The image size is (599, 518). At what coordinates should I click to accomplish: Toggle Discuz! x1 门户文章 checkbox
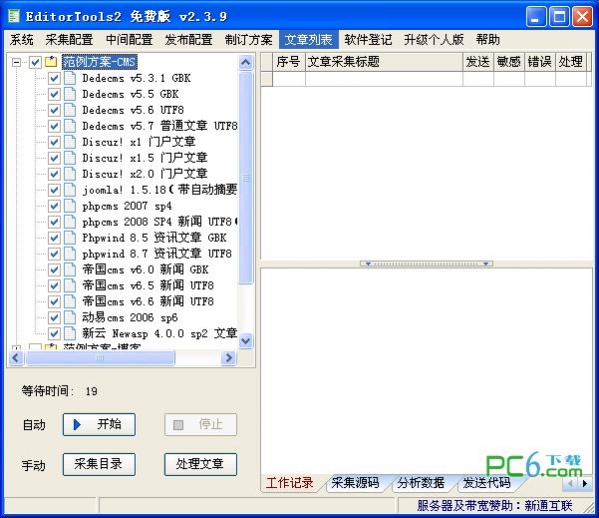tap(54, 142)
